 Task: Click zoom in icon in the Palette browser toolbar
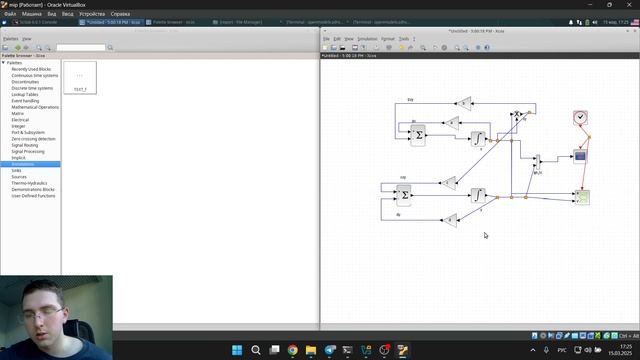pyautogui.click(x=39, y=48)
